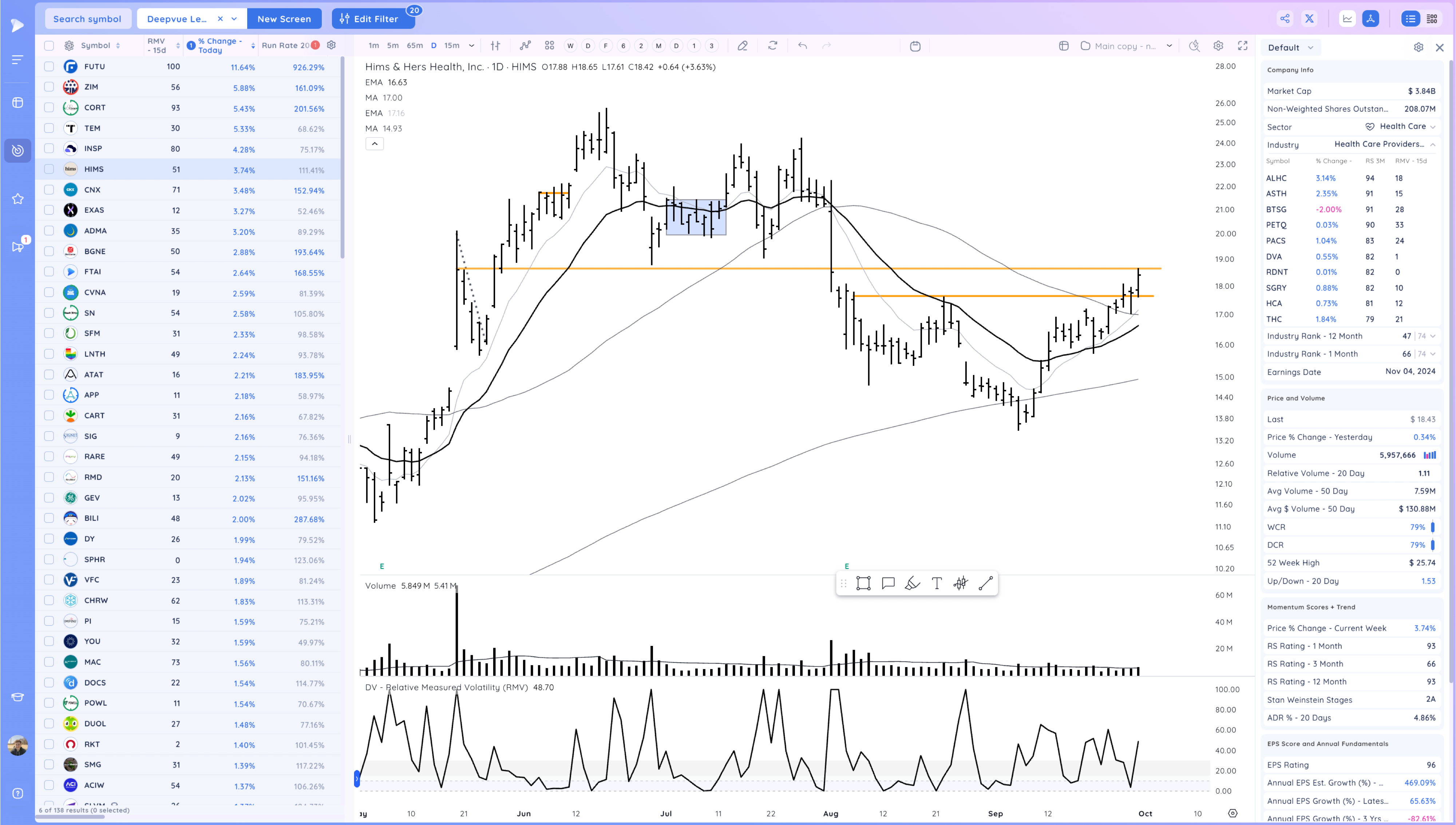
Task: Switch to grid table view icon
Action: tap(1432, 19)
